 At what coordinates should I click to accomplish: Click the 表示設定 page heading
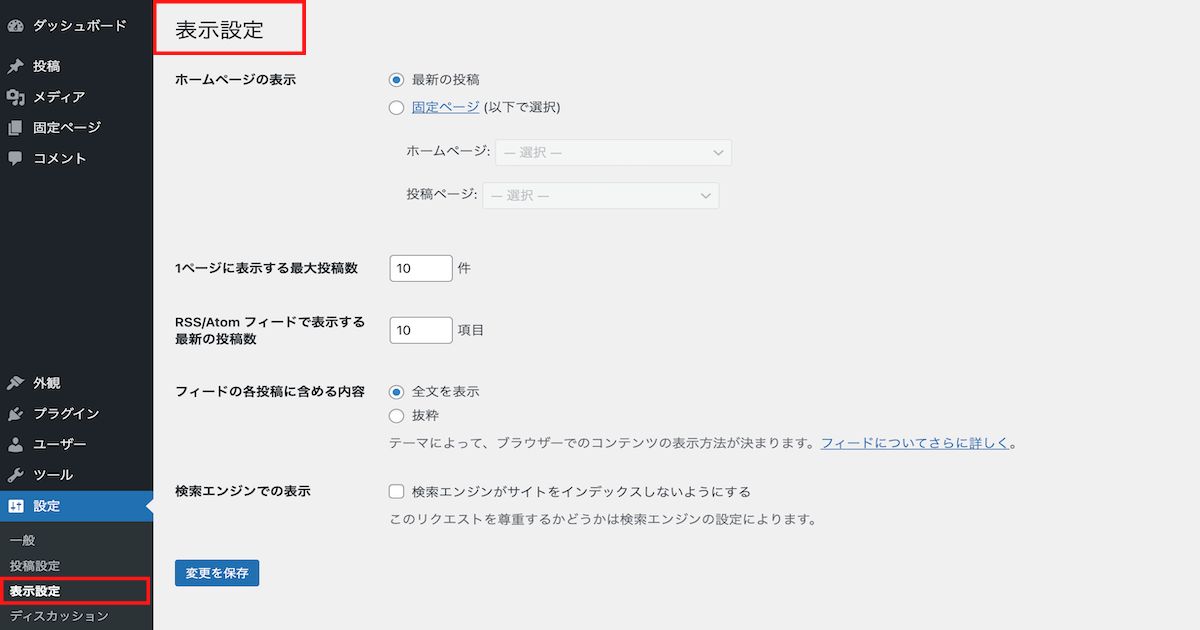pos(219,30)
